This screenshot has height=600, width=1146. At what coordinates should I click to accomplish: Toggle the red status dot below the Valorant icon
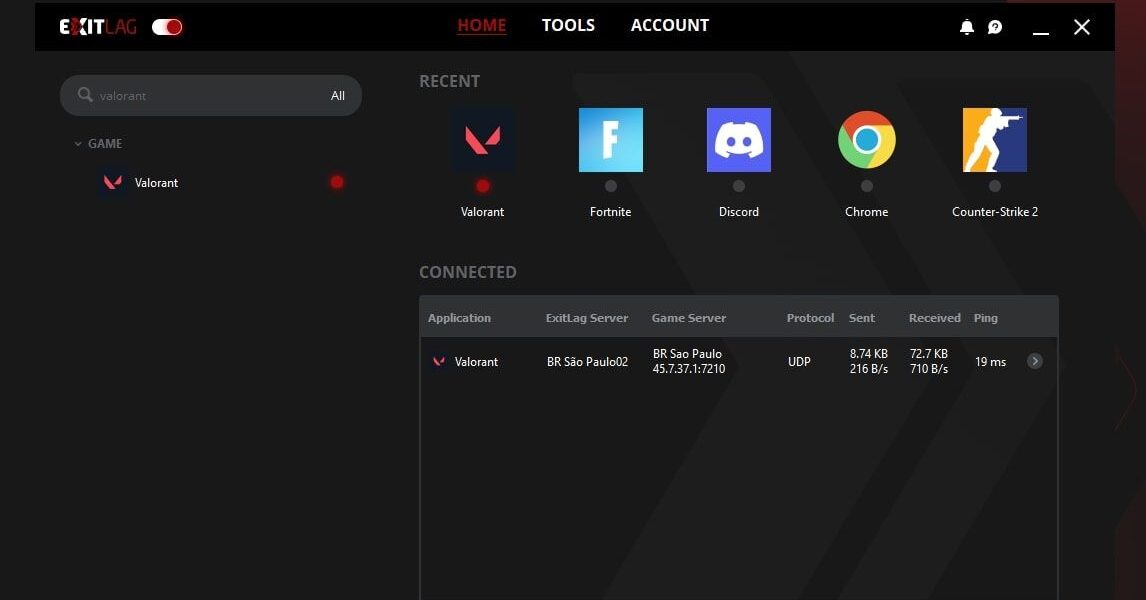pos(482,186)
